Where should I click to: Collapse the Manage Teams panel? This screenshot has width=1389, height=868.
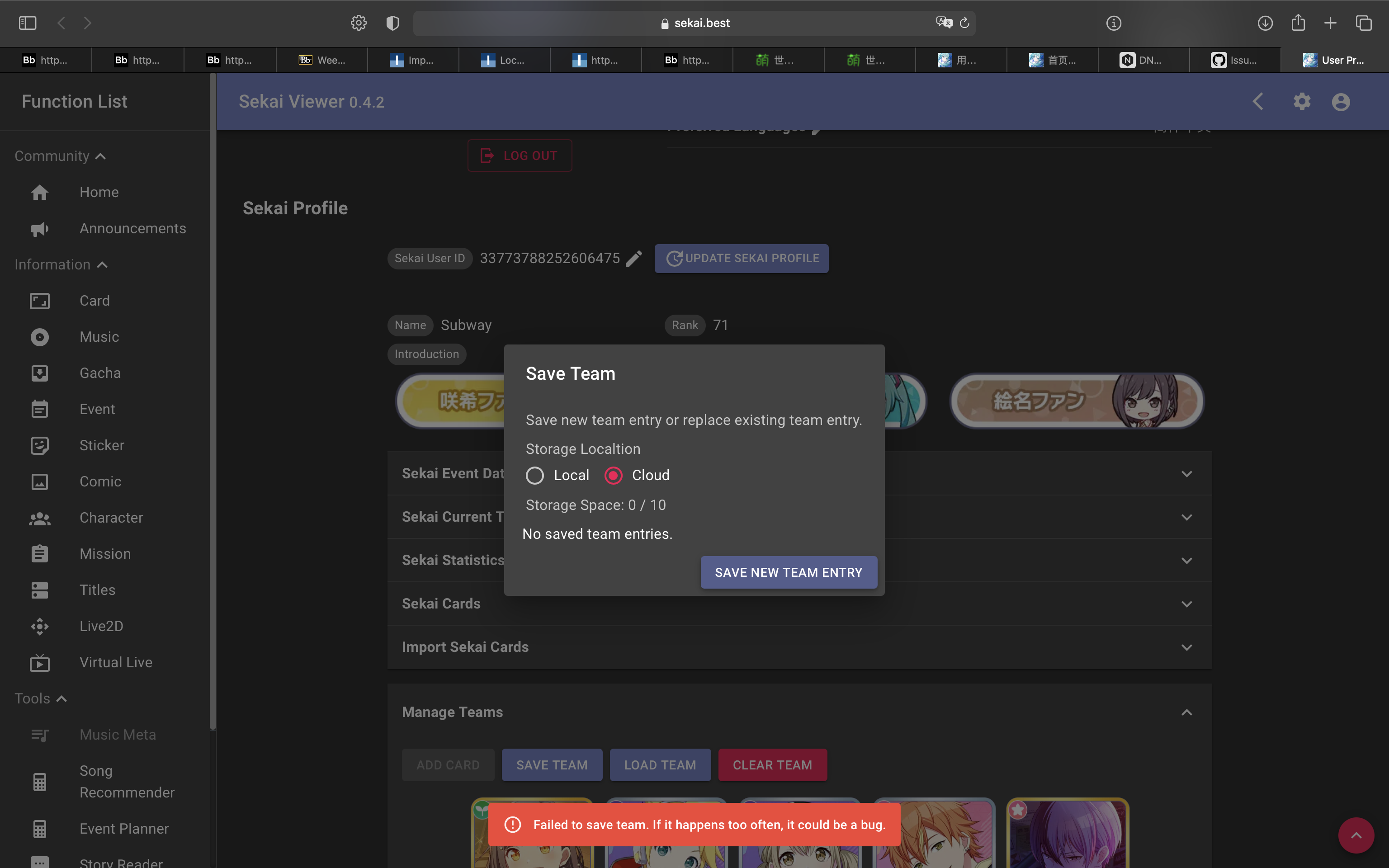coord(1187,712)
